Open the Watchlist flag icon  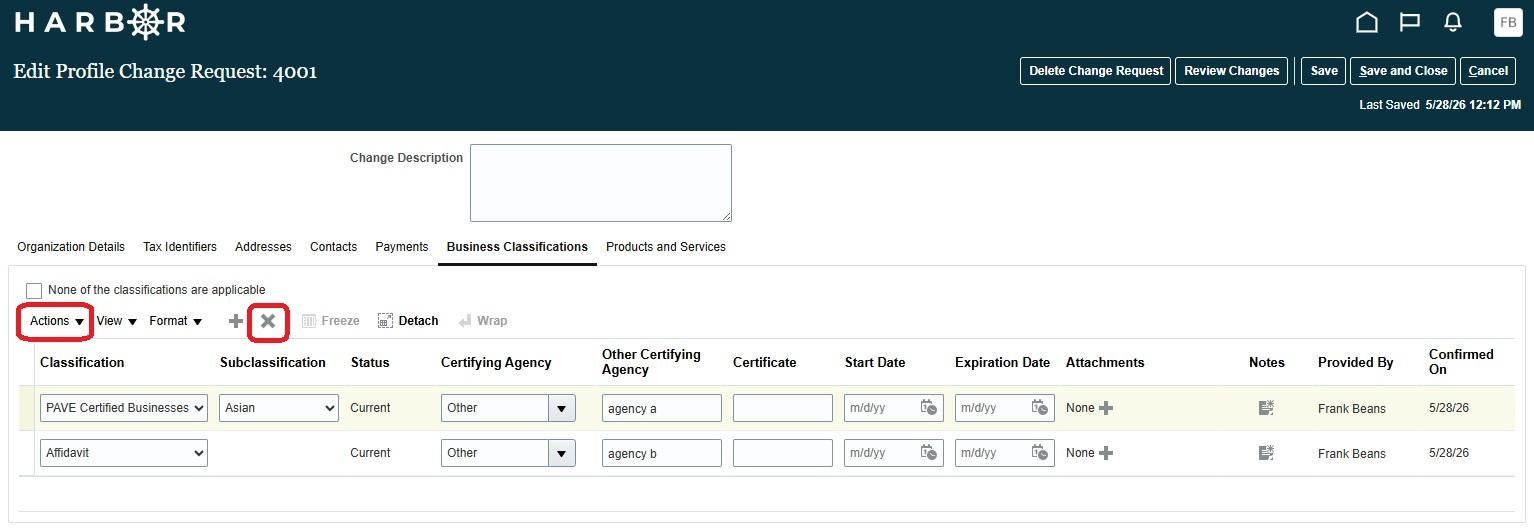1410,22
